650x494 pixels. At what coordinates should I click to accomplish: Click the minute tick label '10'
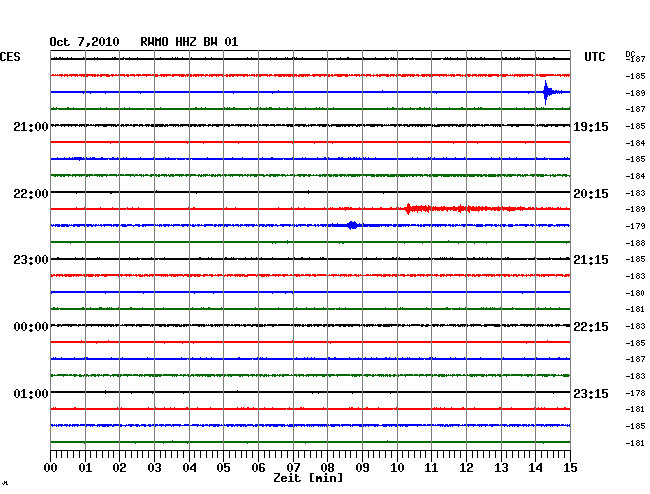(x=397, y=467)
